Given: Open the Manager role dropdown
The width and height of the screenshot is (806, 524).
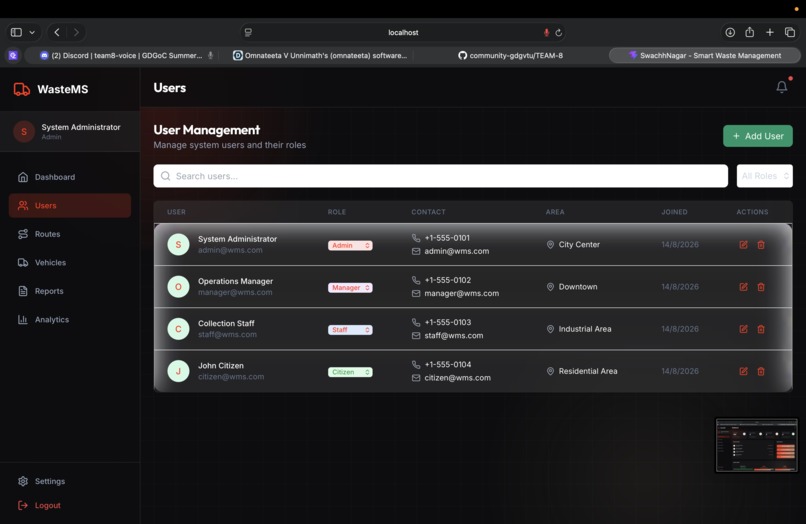Looking at the screenshot, I should (350, 287).
